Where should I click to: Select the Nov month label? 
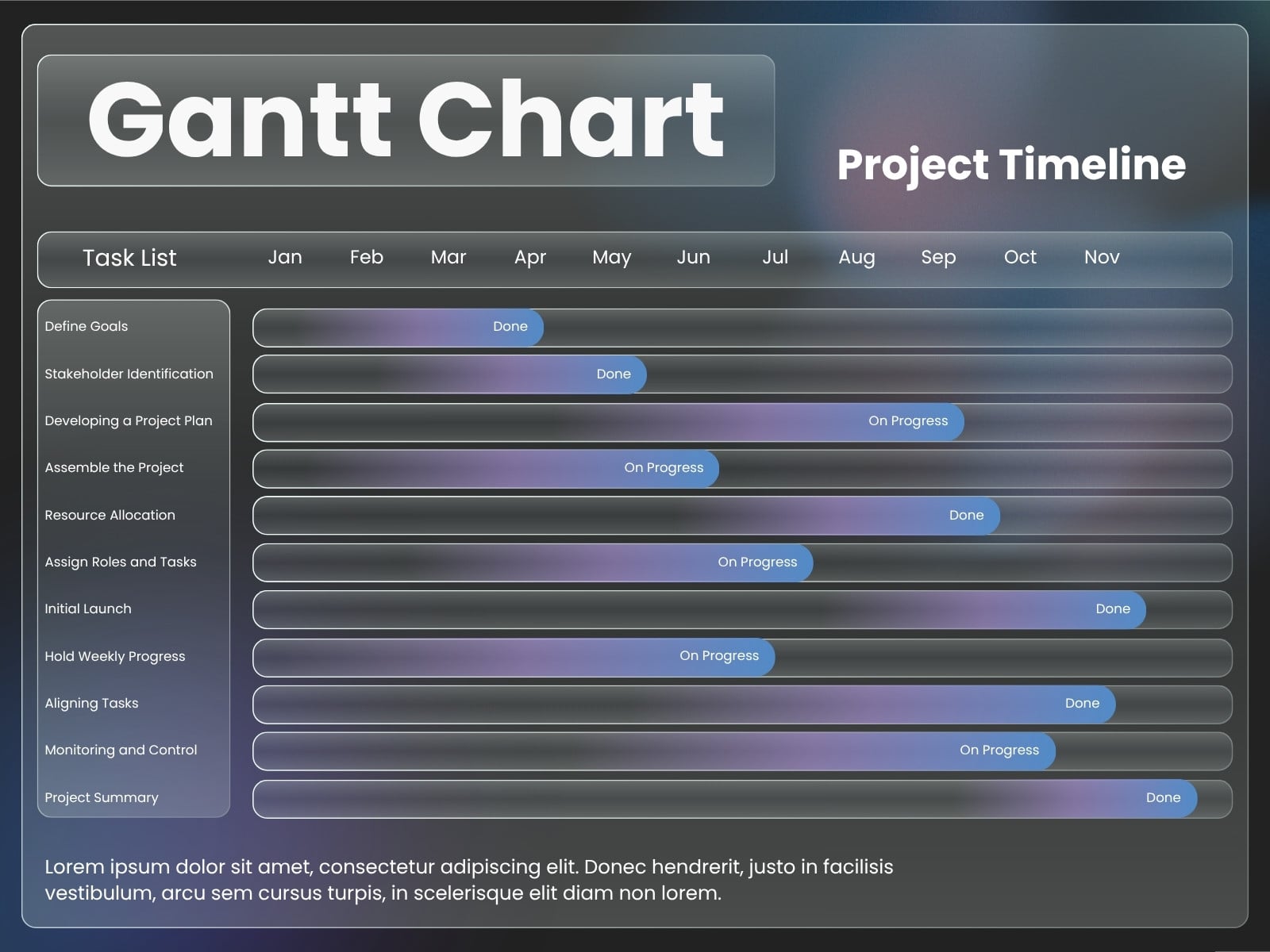pos(1102,257)
